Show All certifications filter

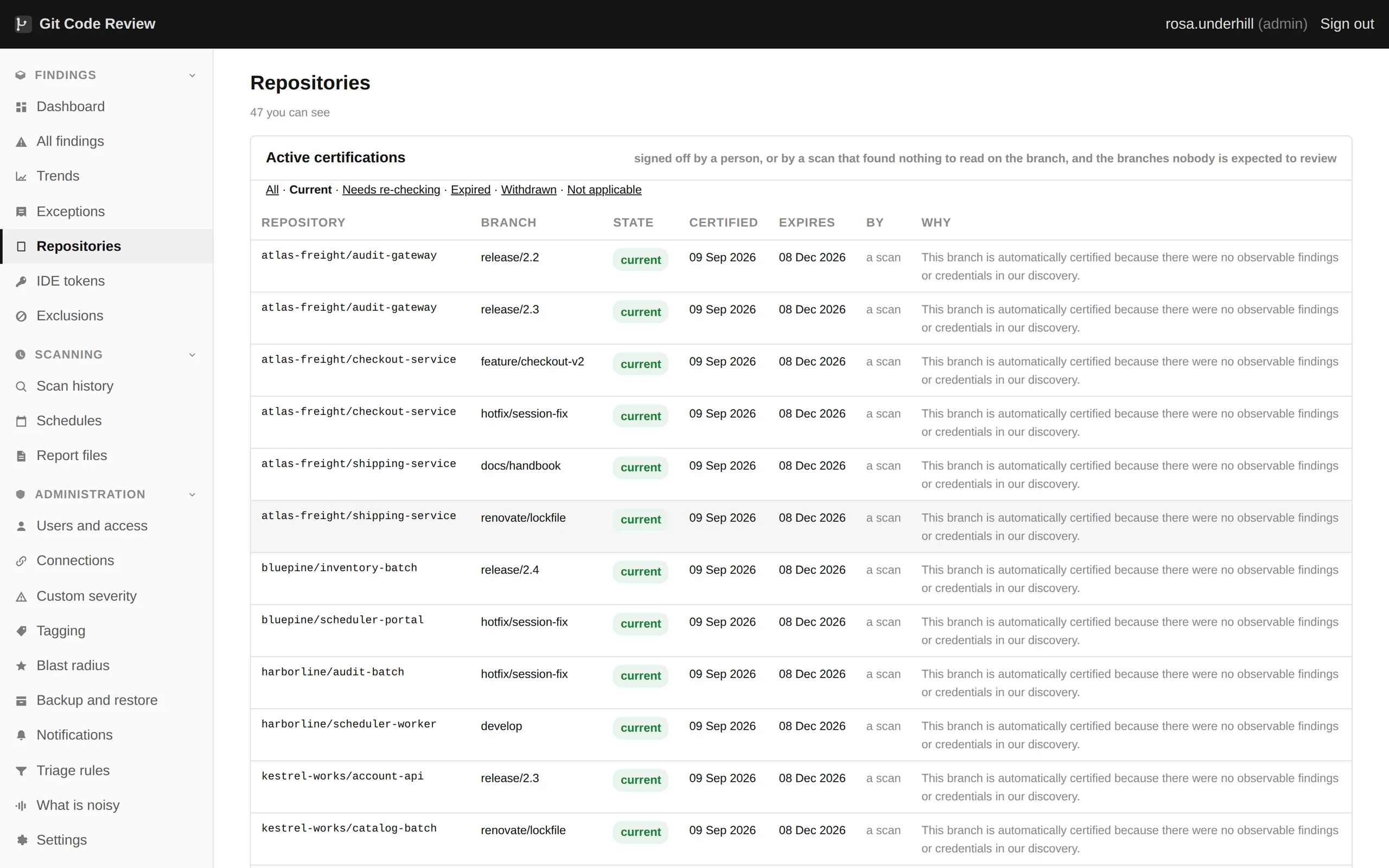tap(272, 189)
